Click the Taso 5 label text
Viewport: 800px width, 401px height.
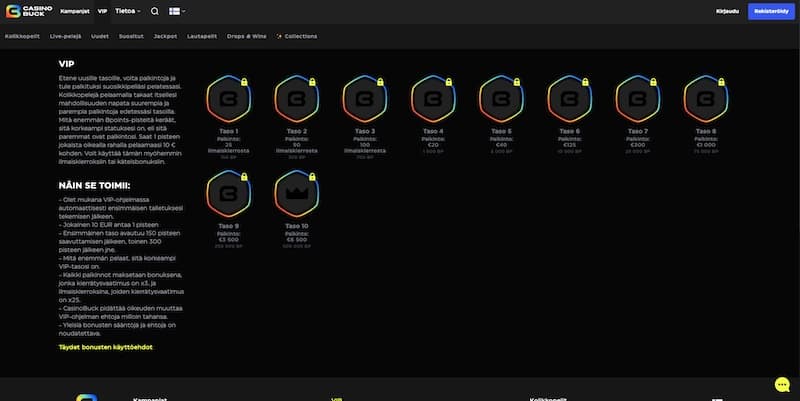coord(501,131)
